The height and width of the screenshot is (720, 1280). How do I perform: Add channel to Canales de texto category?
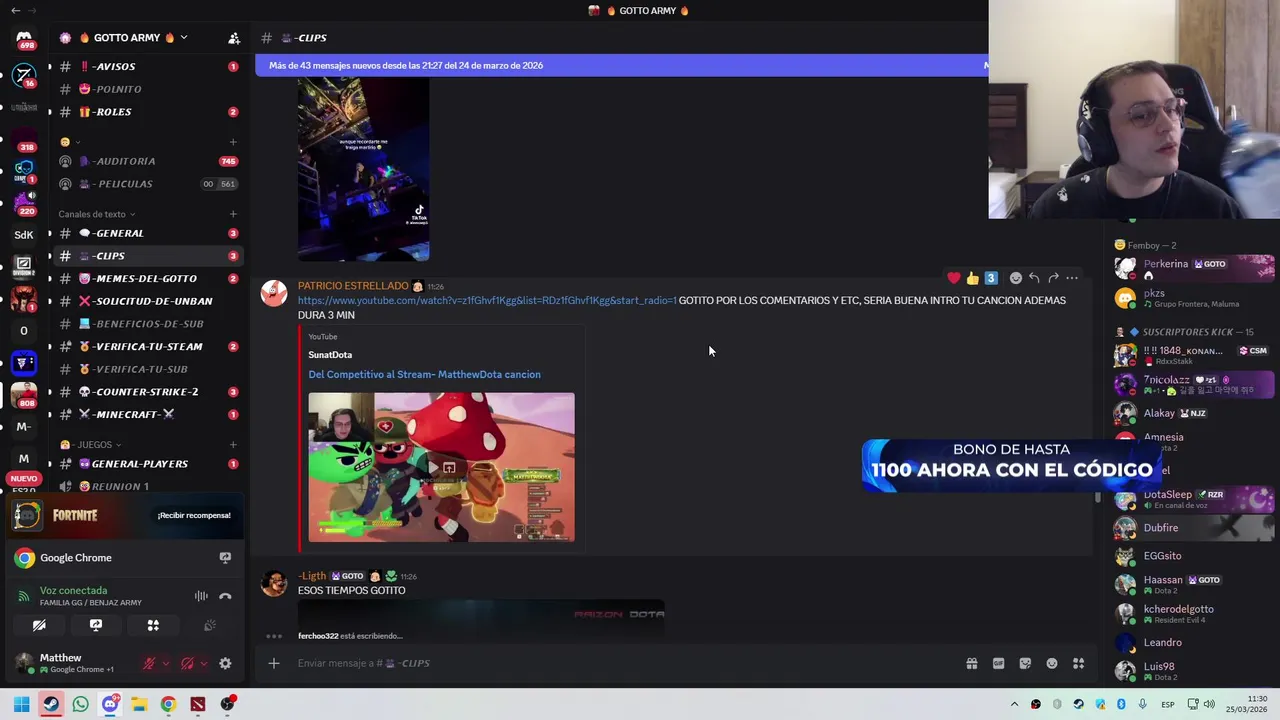coord(233,214)
